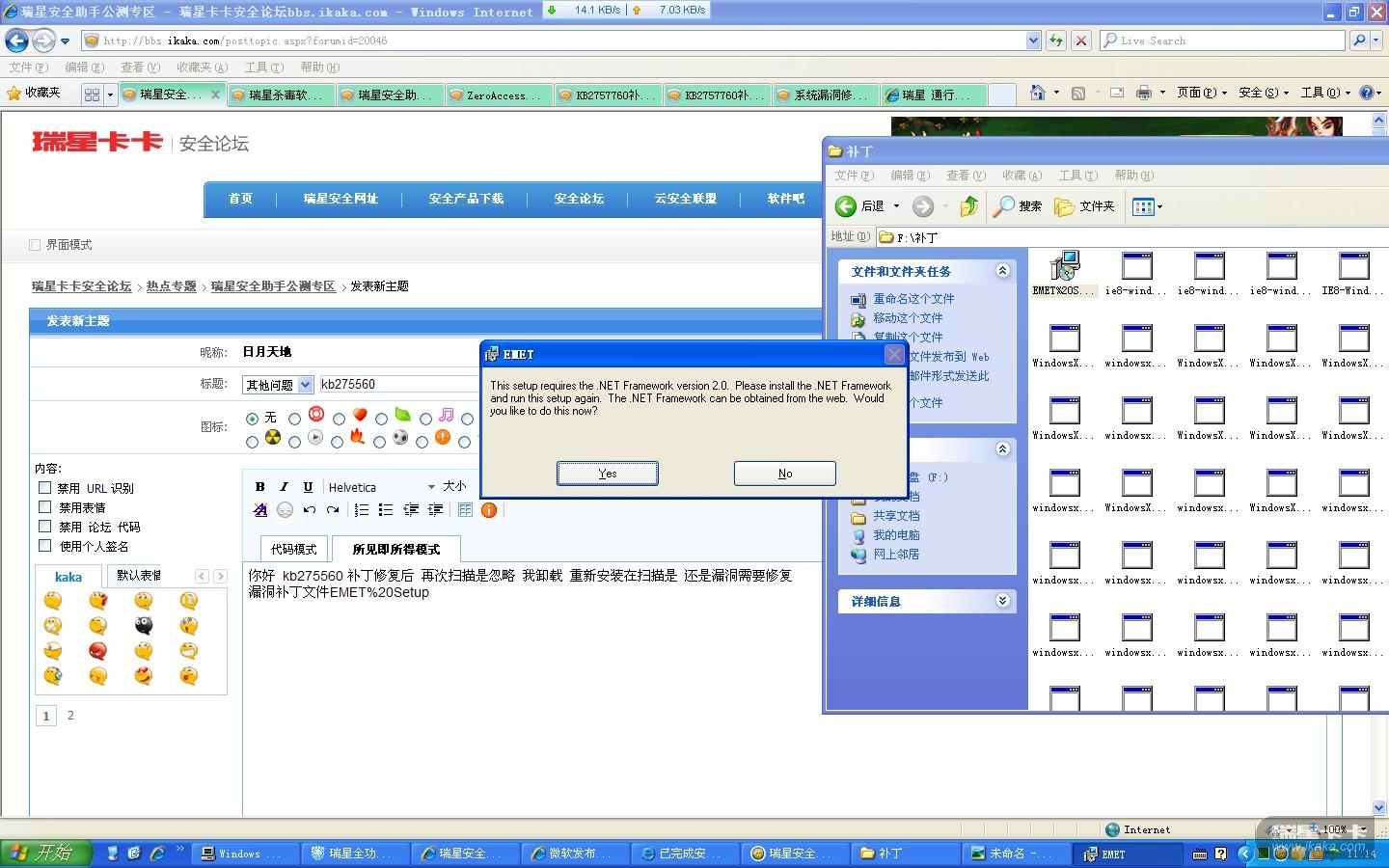Select the EMET%20Setup installer file
This screenshot has height=868, width=1389.
click(1064, 273)
